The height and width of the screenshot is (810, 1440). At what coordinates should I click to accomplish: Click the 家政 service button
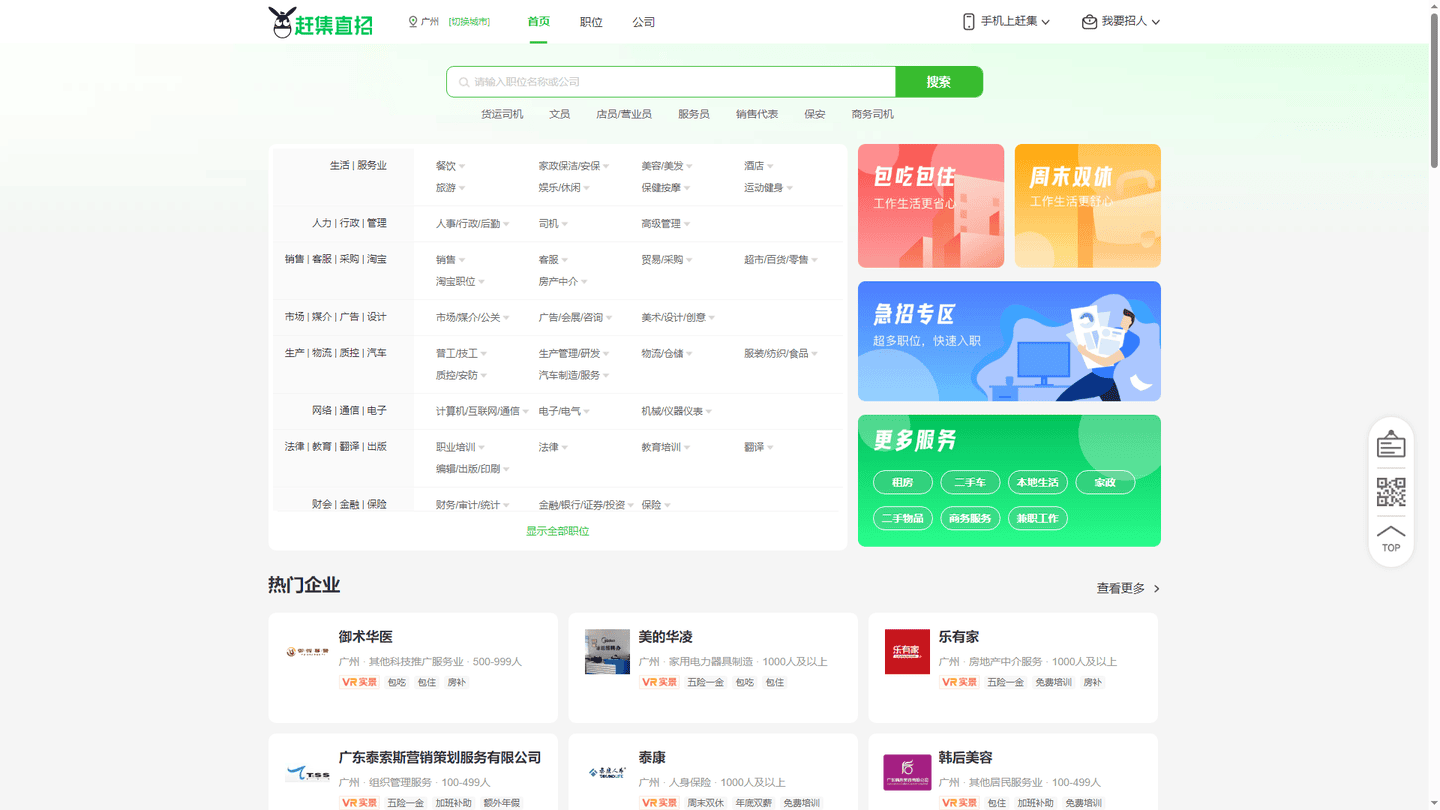1105,483
